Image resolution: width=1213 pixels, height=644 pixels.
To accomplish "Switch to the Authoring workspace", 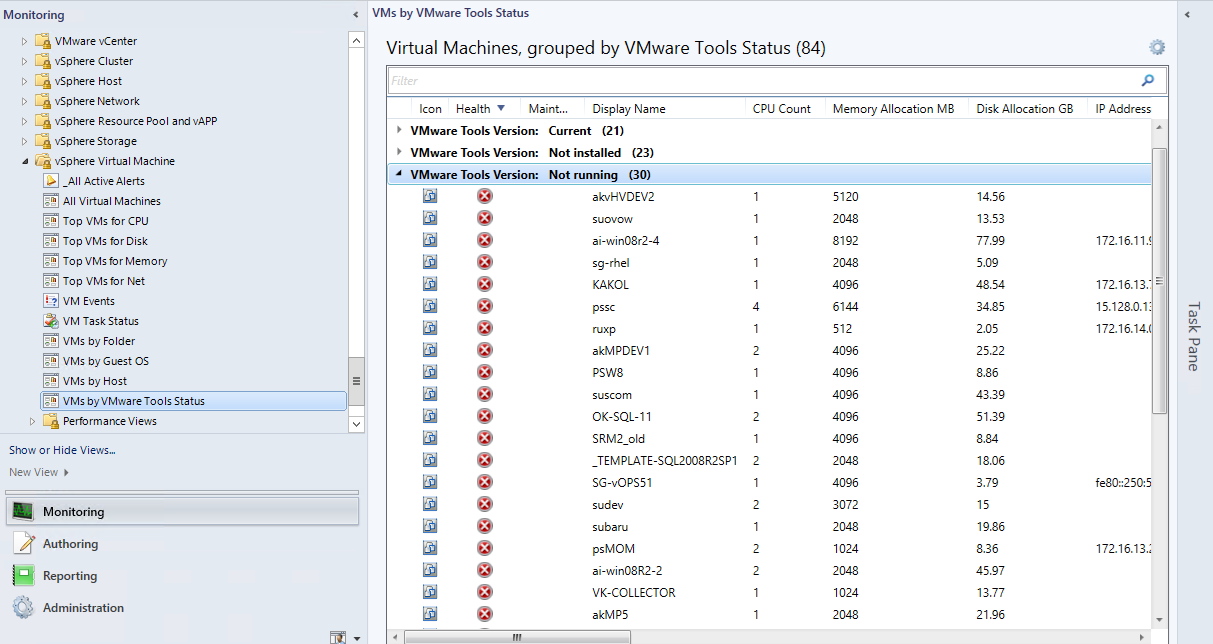I will coord(183,544).
